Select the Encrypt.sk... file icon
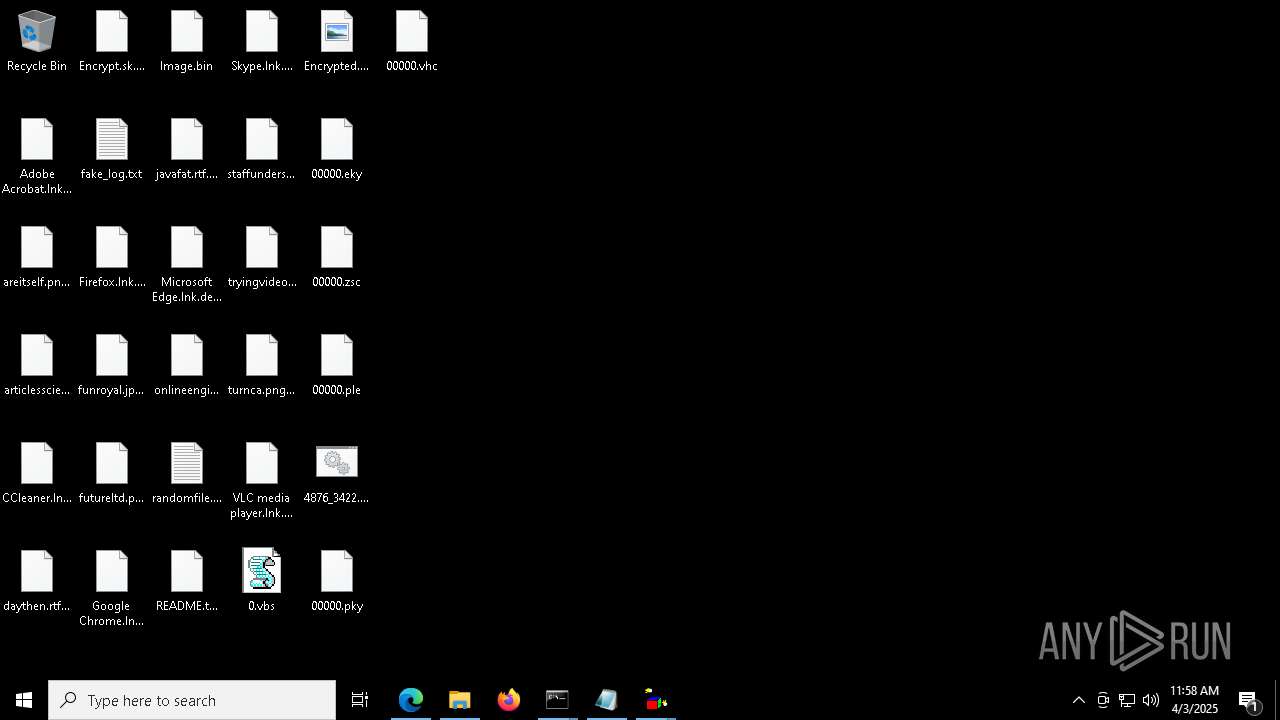 point(112,42)
